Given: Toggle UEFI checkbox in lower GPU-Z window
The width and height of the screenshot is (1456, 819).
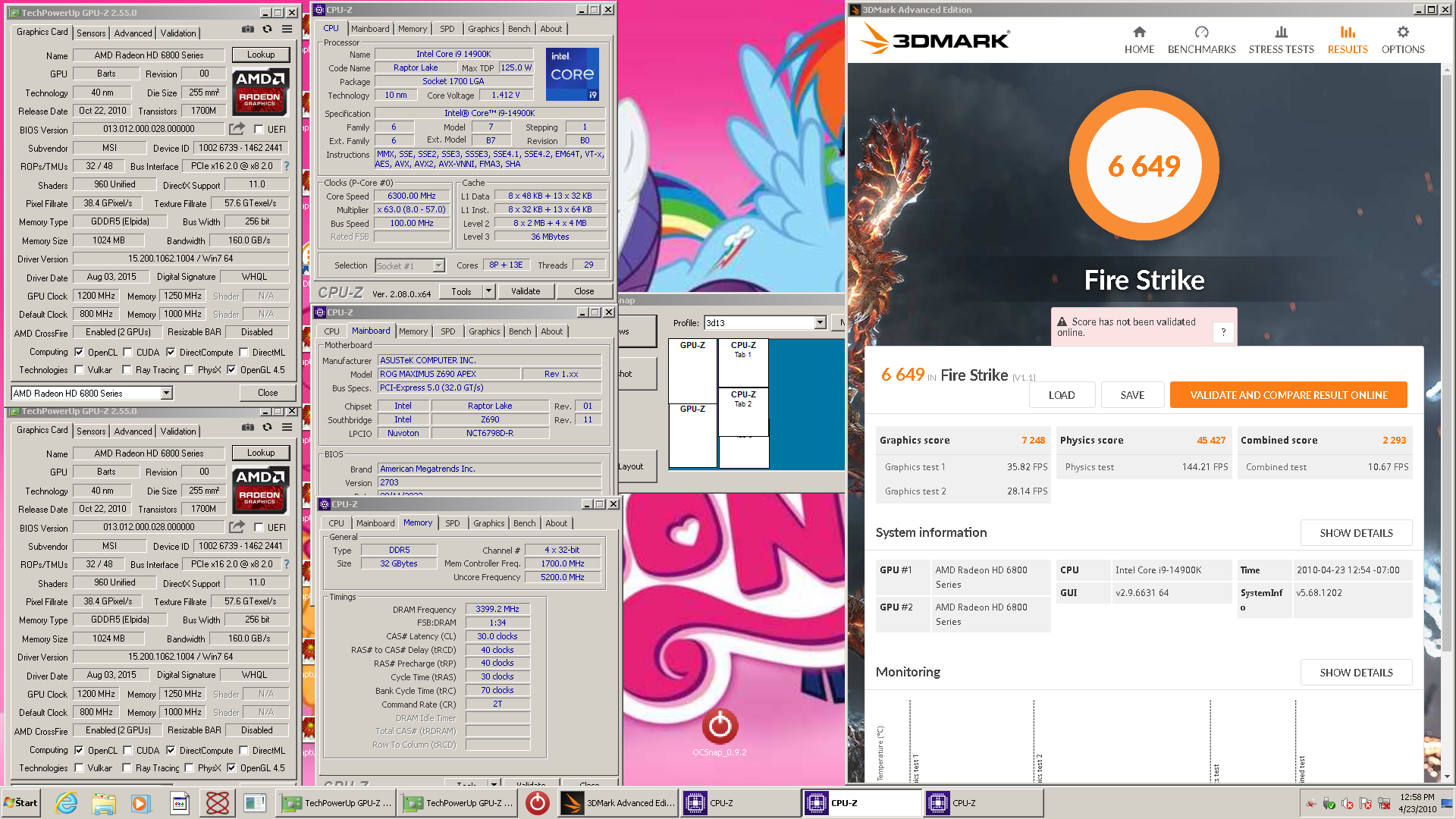Looking at the screenshot, I should point(259,528).
